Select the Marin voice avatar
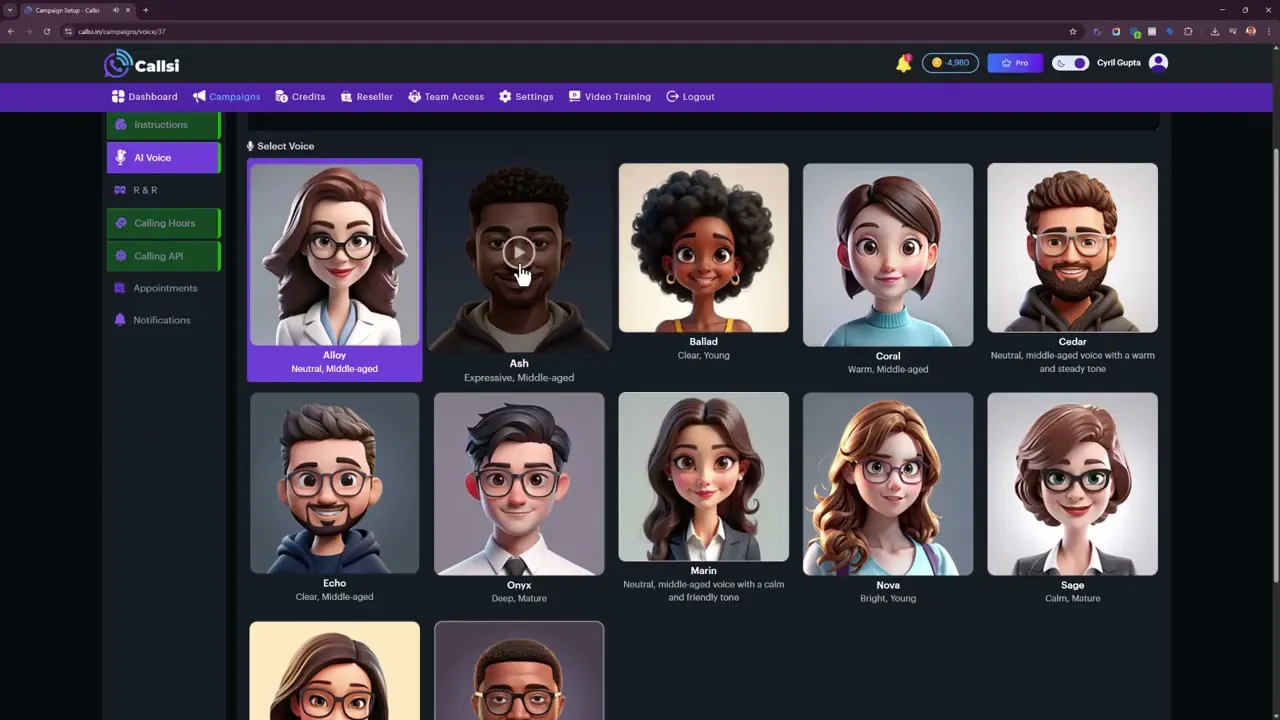Screen dimensions: 1280x720 703,477
